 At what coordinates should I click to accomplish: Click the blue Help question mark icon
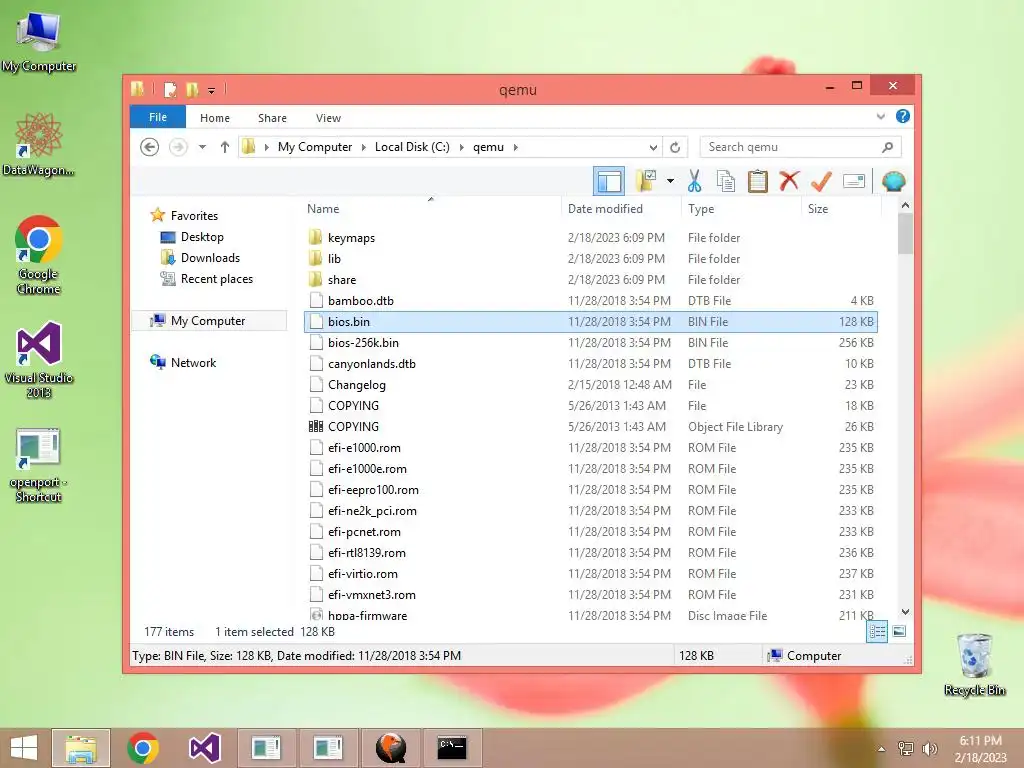[903, 116]
